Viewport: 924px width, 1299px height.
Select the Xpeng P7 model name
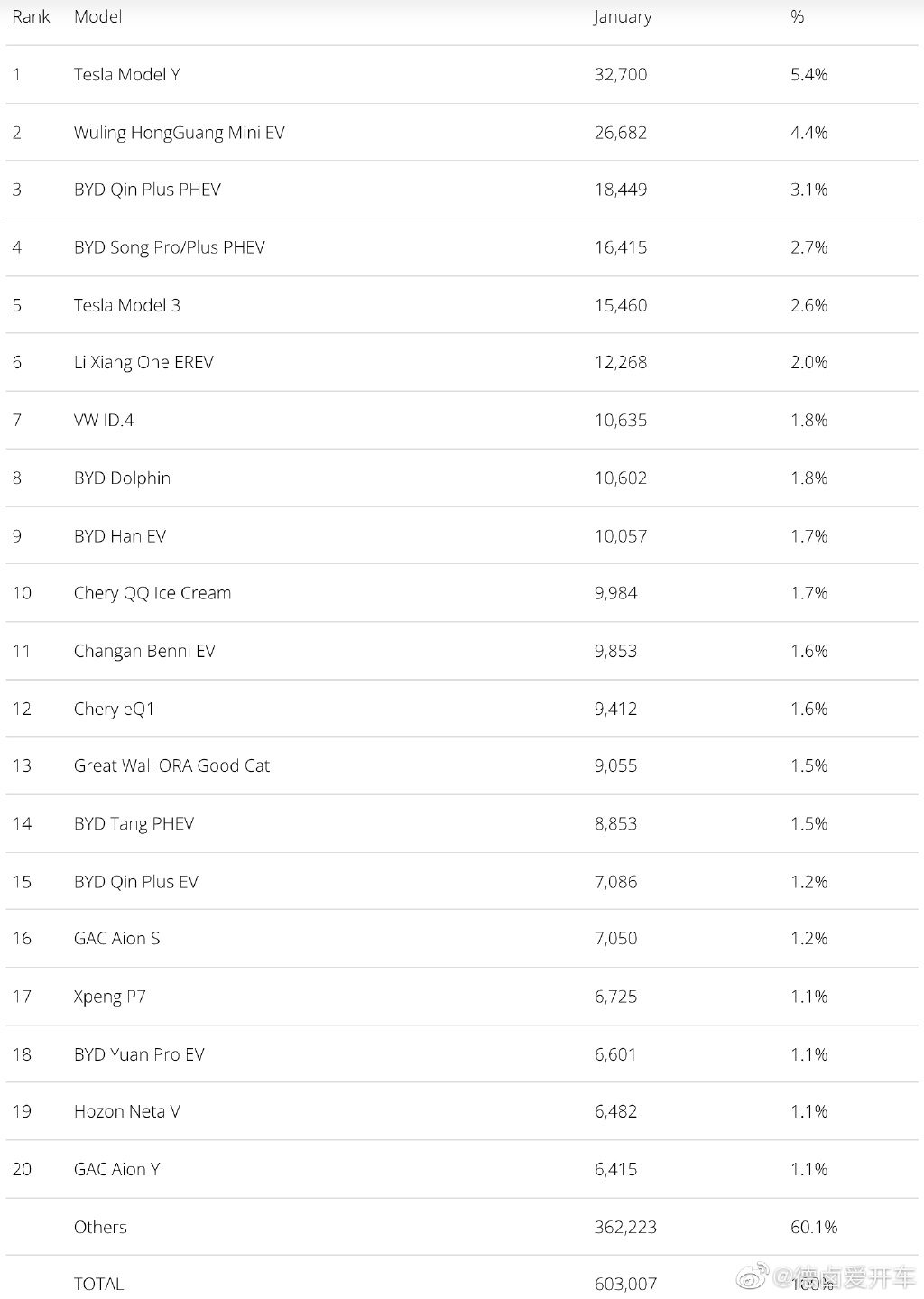click(109, 997)
